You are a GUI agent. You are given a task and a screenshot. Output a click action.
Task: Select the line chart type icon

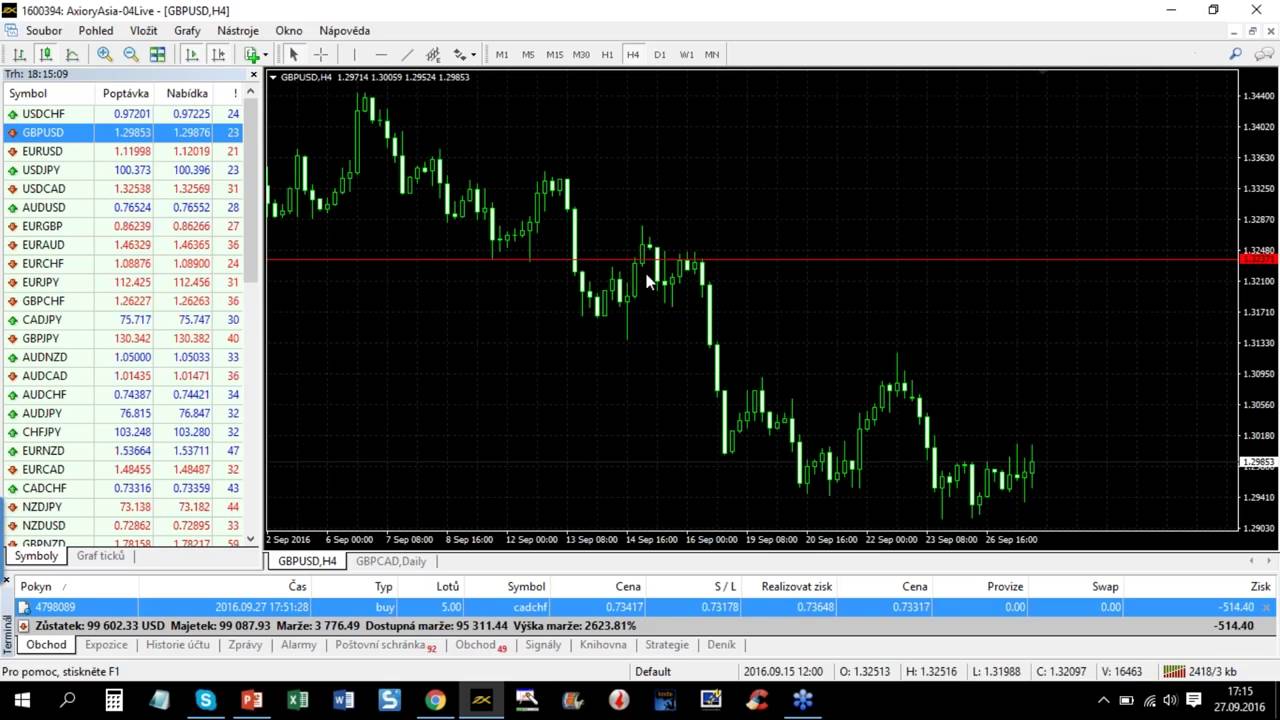point(71,55)
